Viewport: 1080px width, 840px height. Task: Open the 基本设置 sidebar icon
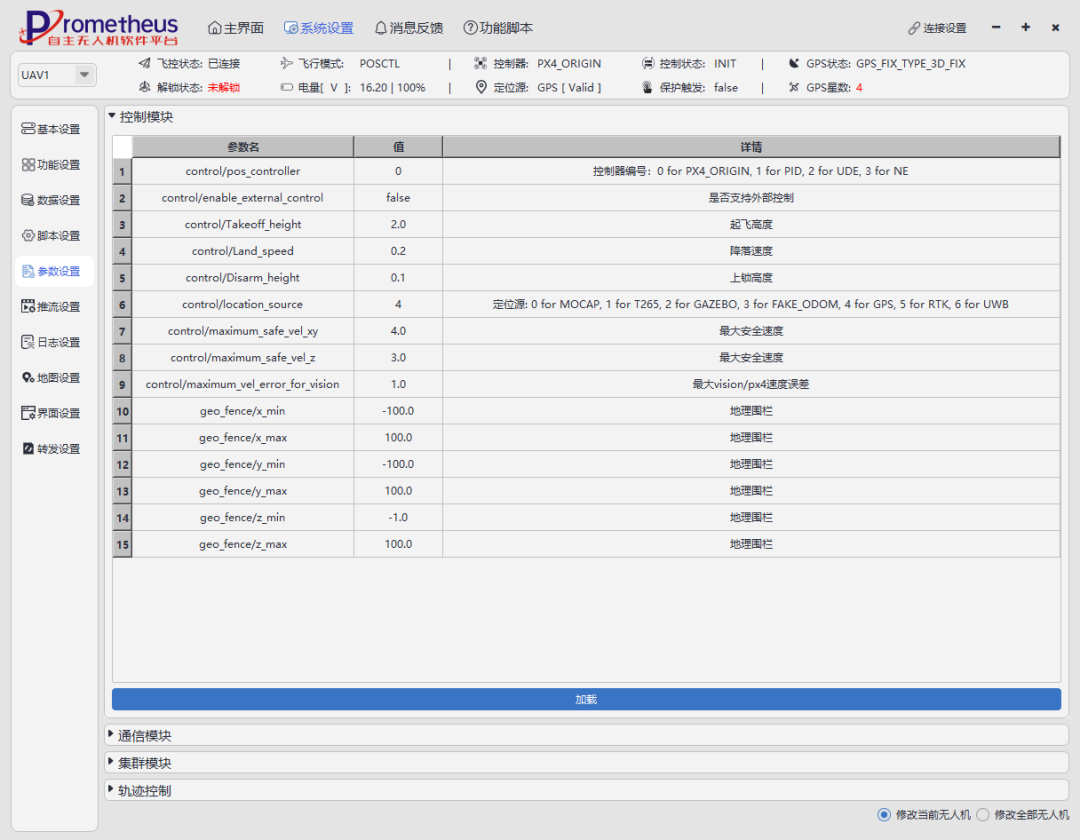click(28, 129)
